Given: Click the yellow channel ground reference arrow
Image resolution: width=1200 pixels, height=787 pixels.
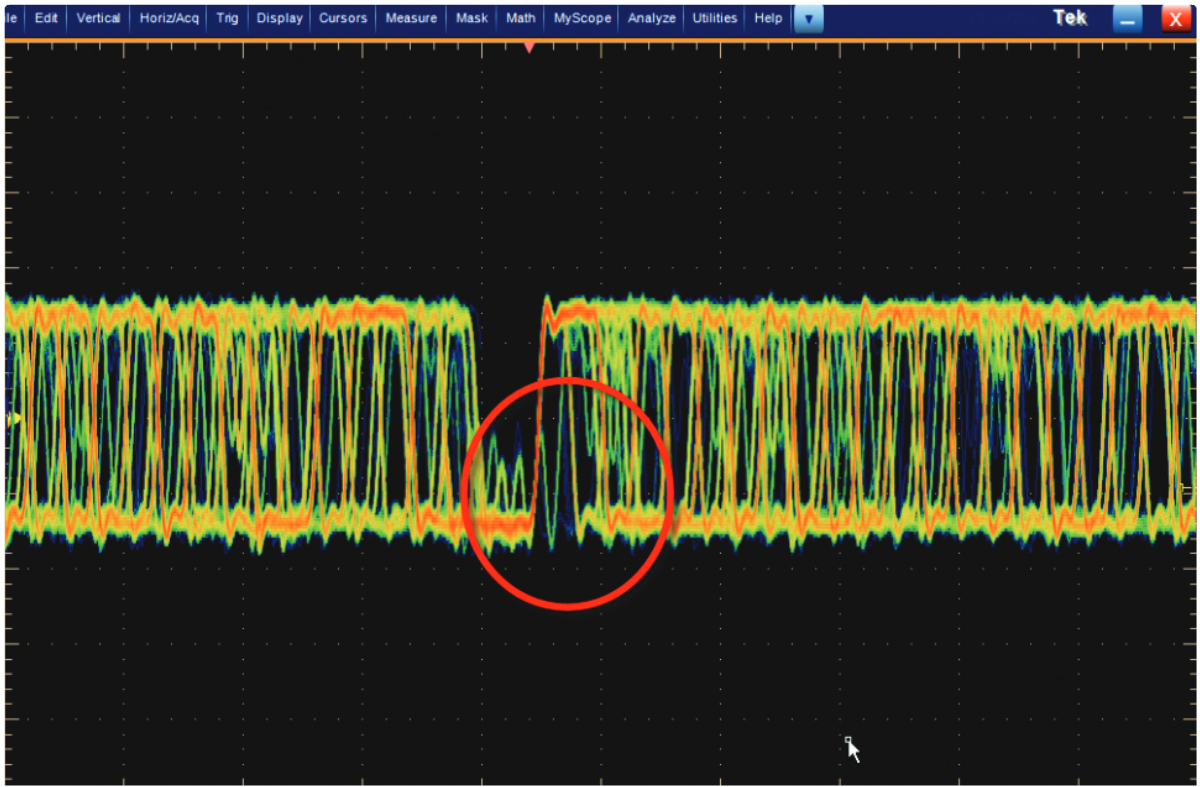Looking at the screenshot, I should click(x=13, y=419).
